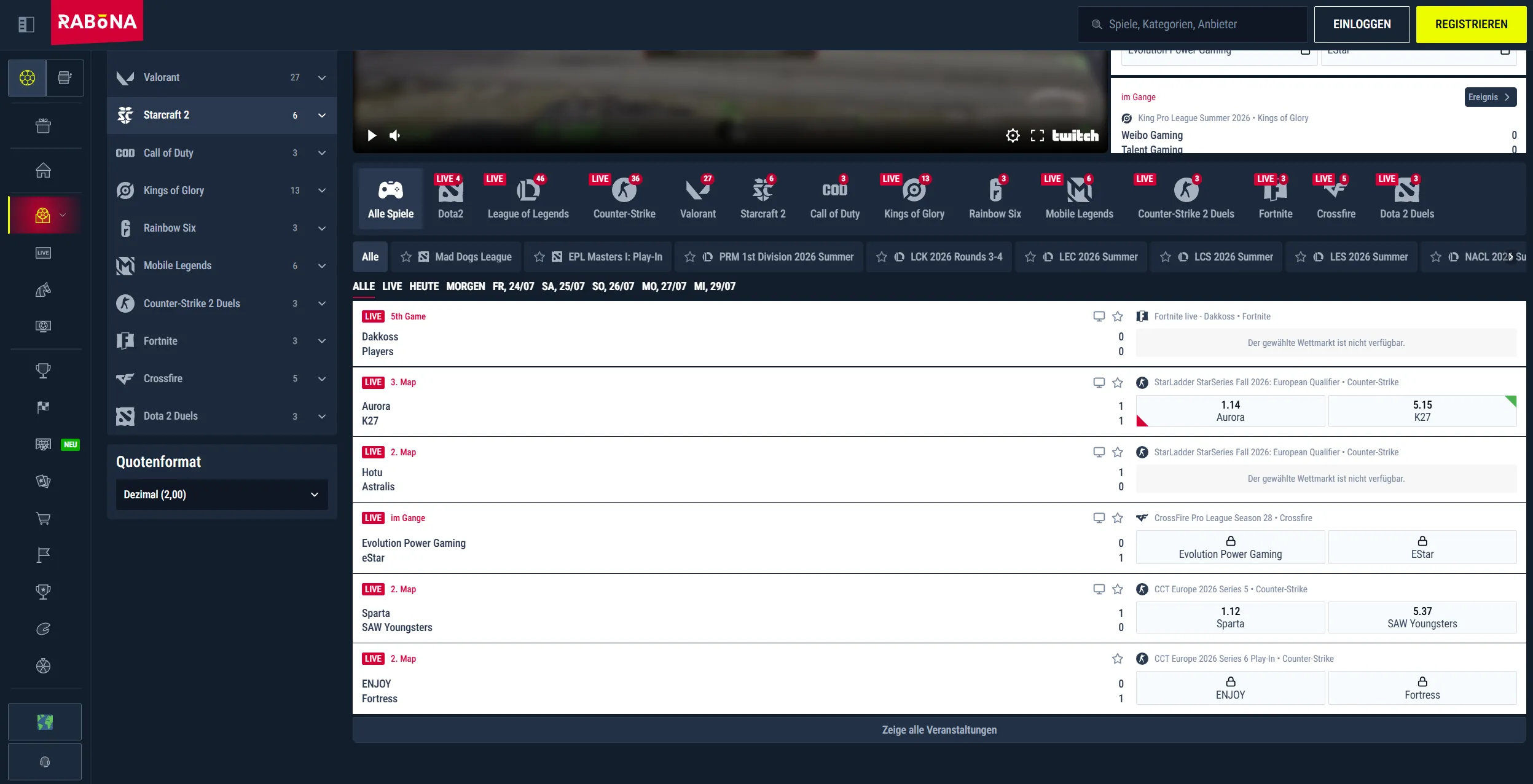
Task: Open the Ereignis button for Weibo Gaming
Action: pos(1491,97)
